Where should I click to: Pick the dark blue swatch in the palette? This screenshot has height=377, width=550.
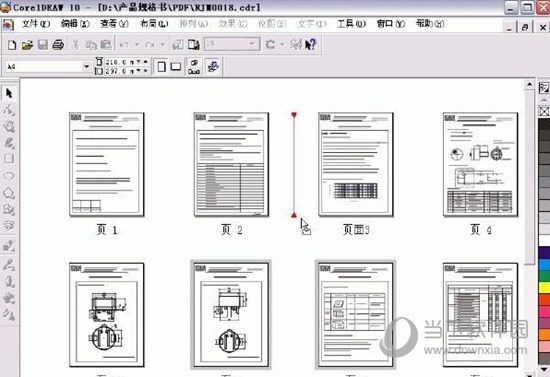point(544,253)
